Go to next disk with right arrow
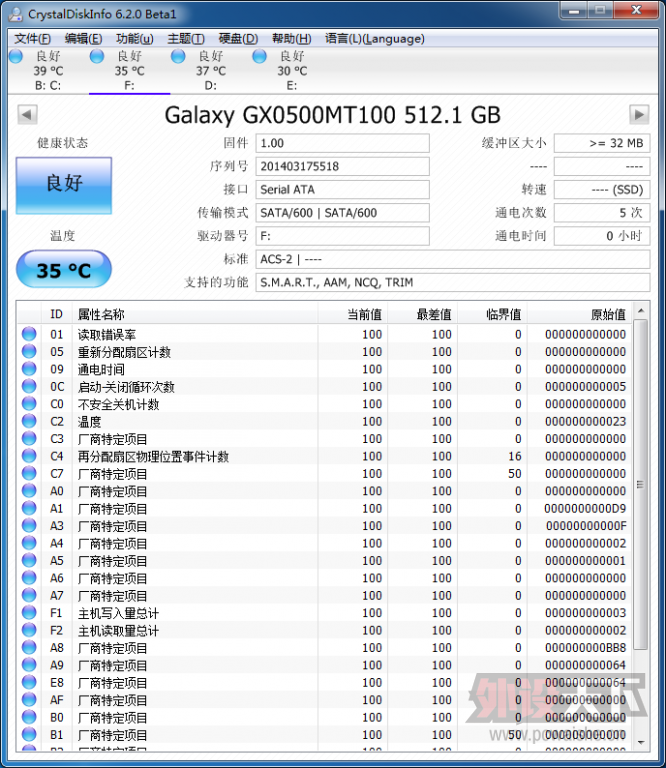This screenshot has height=768, width=666. coord(639,115)
